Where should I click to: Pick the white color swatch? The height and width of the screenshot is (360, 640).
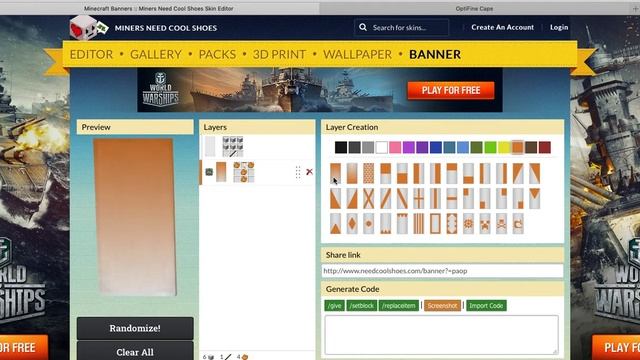[x=381, y=147]
